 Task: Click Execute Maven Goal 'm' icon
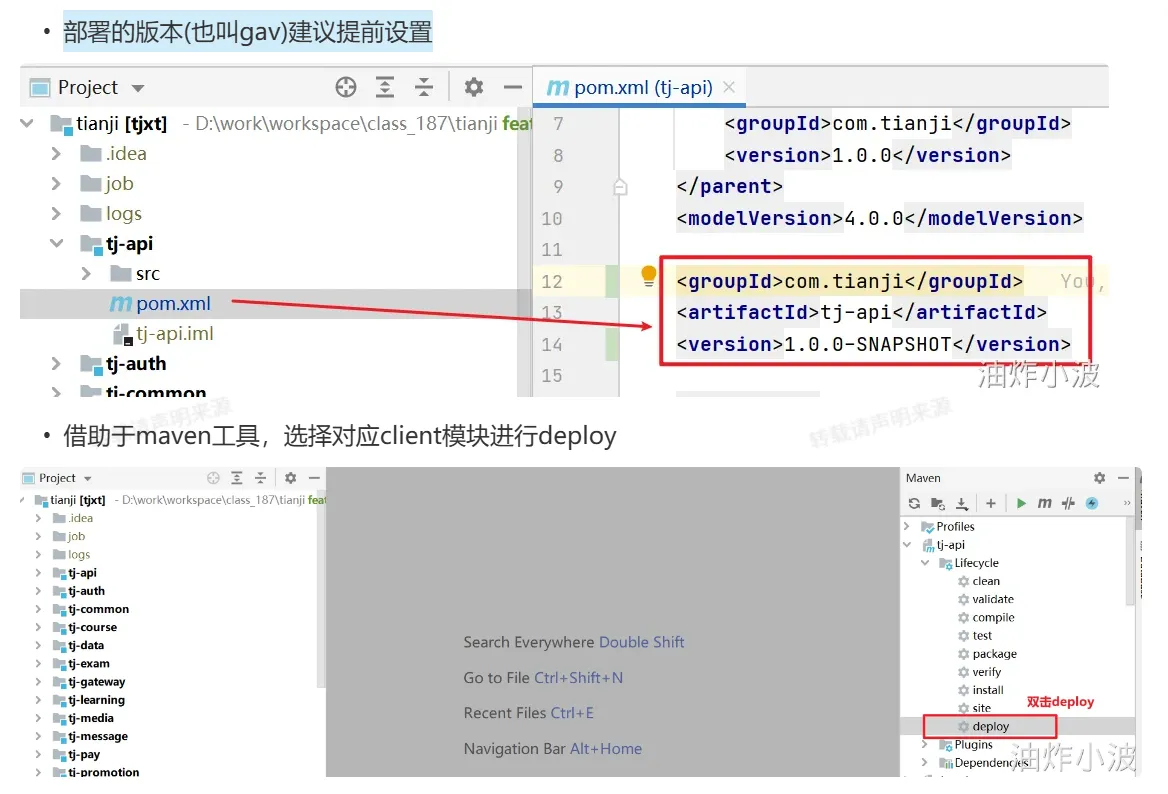[x=1044, y=504]
